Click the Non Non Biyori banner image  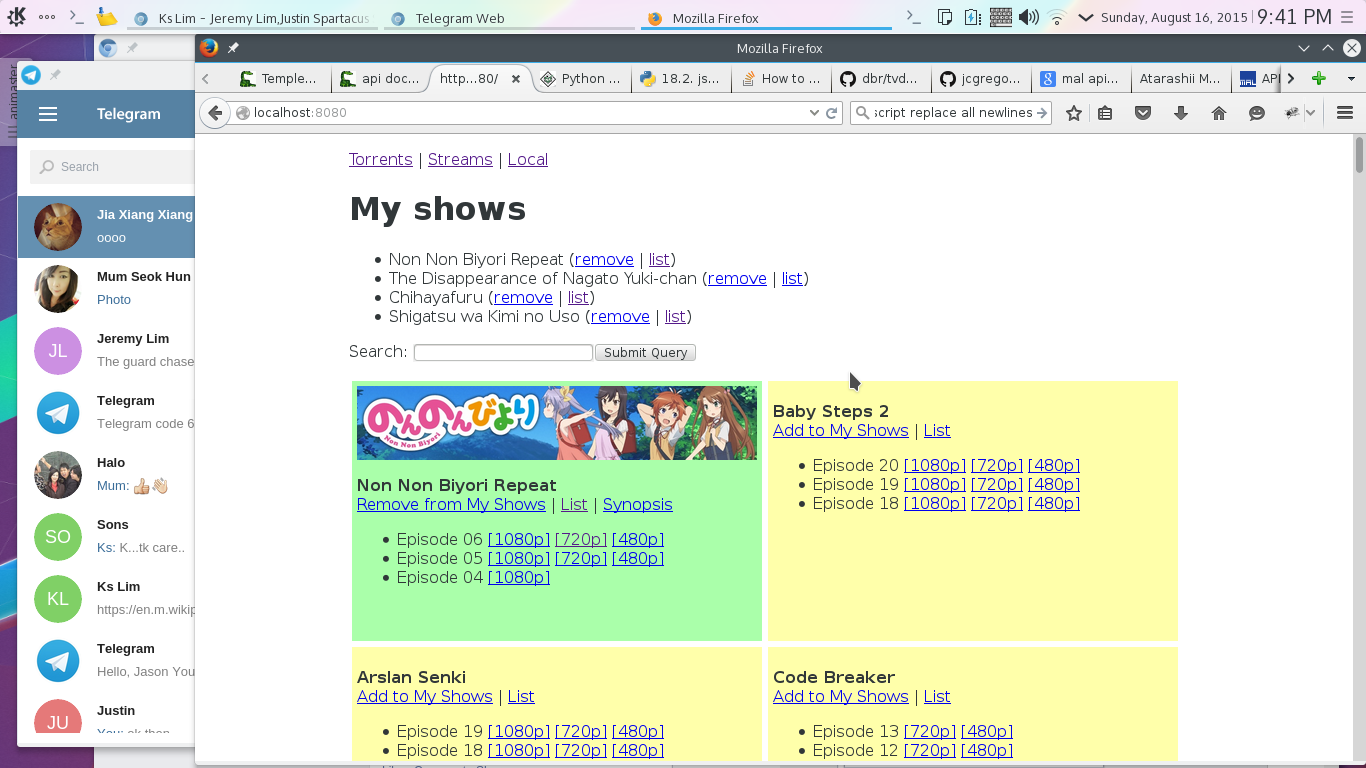[557, 423]
